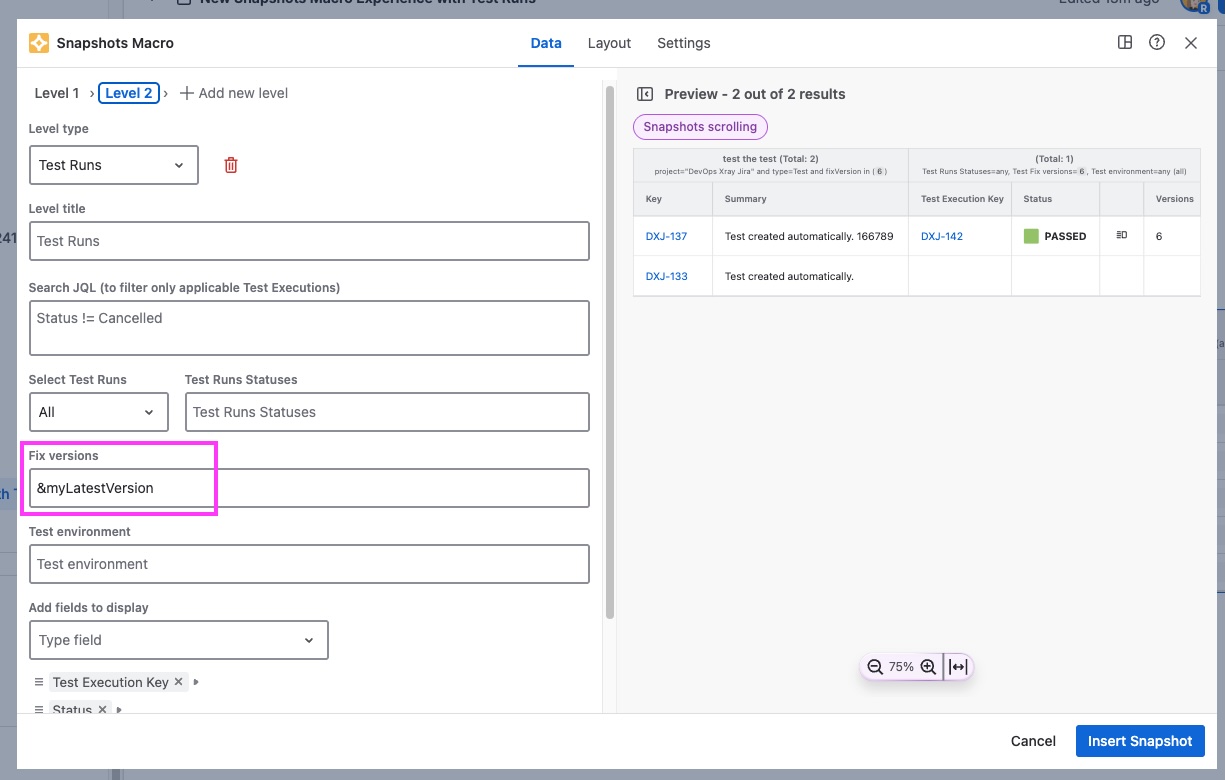The height and width of the screenshot is (780, 1225).
Task: Click Add new level
Action: coord(234,93)
